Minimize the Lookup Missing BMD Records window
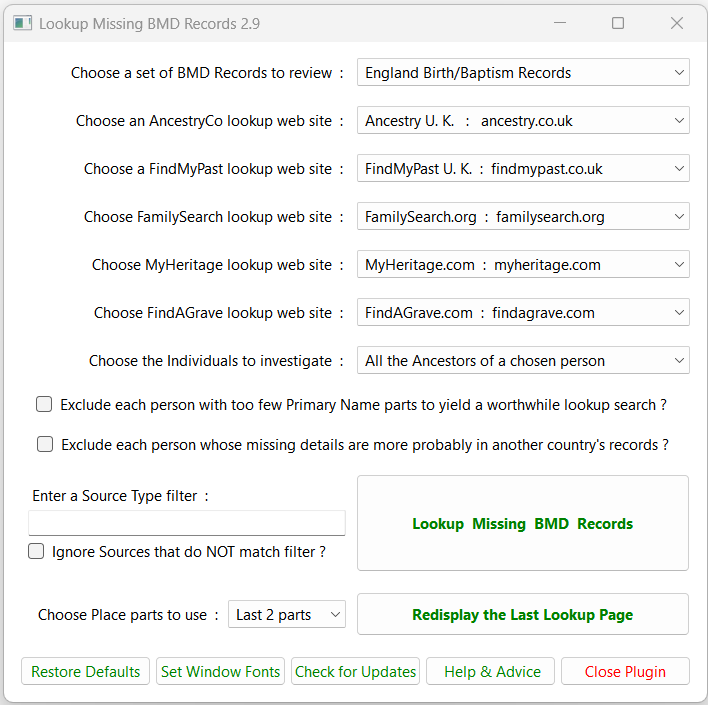Image resolution: width=708 pixels, height=705 pixels. (559, 23)
